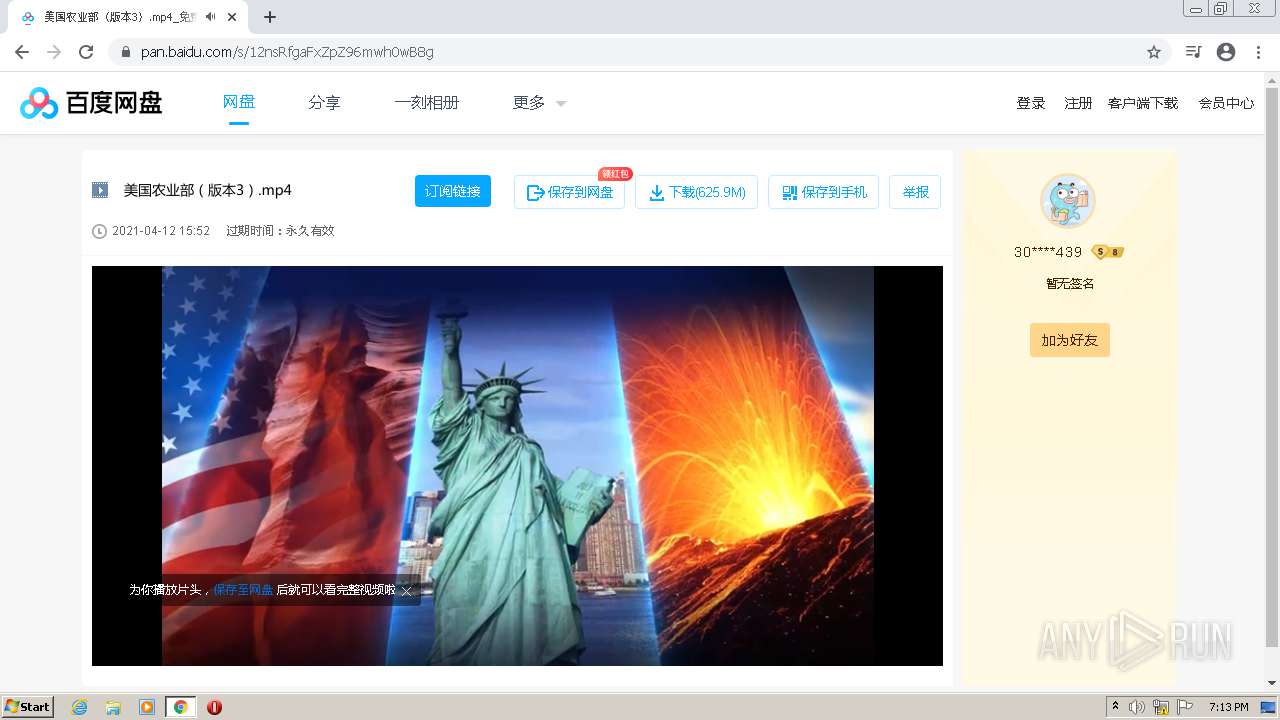
Task: Click the address bar URL
Action: 287,52
